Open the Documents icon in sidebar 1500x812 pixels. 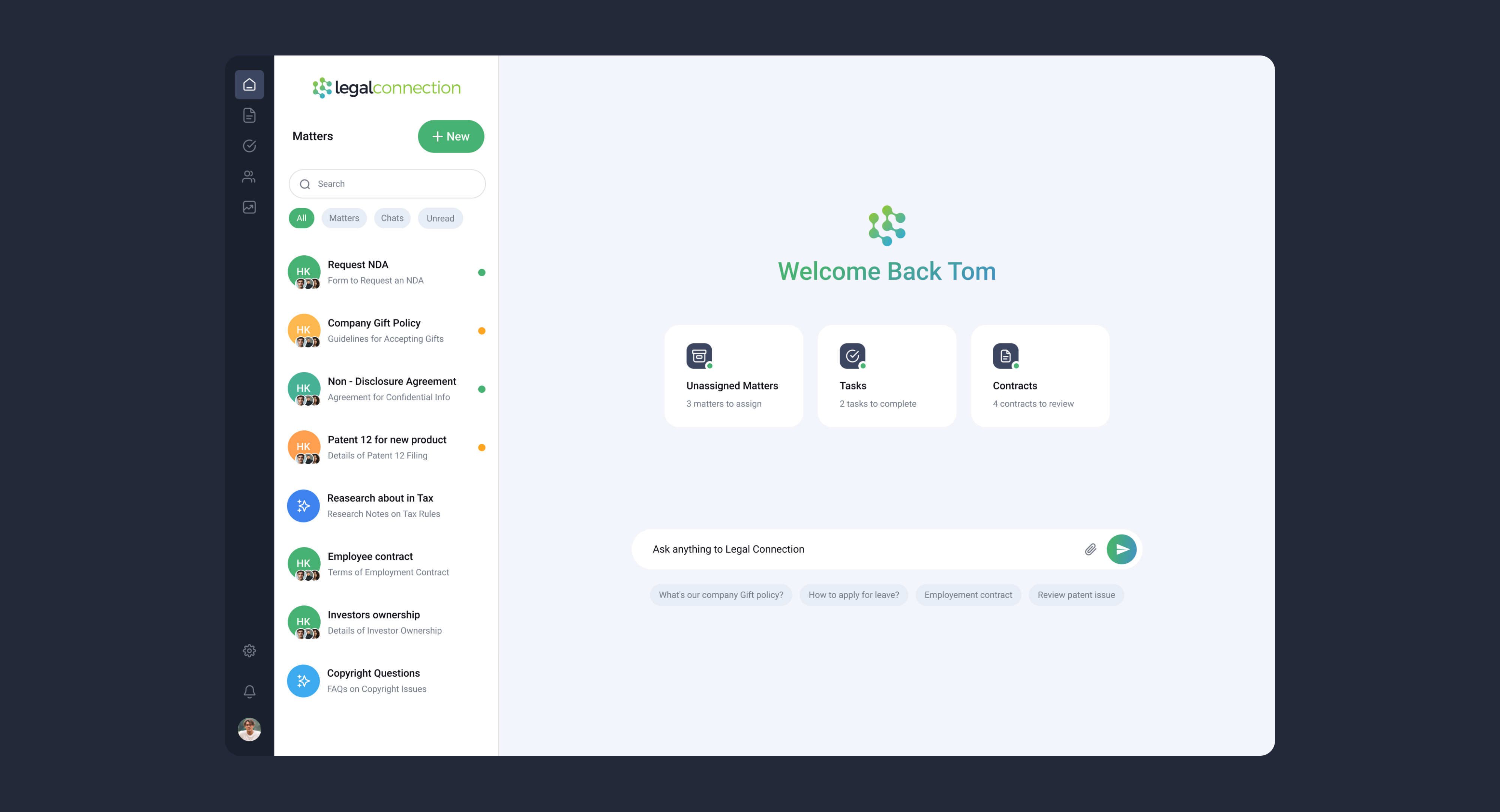[x=249, y=115]
